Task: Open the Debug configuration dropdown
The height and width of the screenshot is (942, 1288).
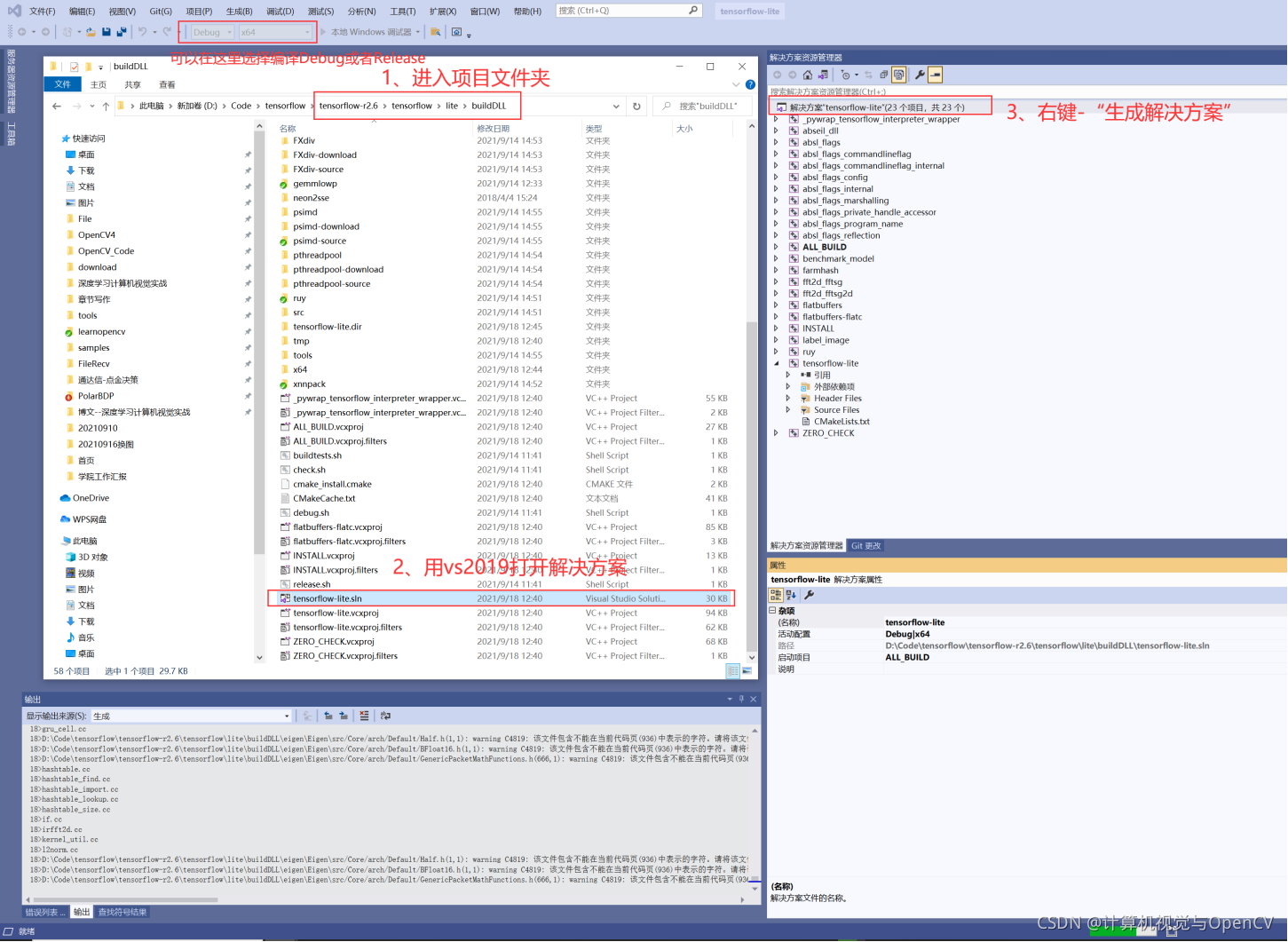Action: pyautogui.click(x=212, y=32)
